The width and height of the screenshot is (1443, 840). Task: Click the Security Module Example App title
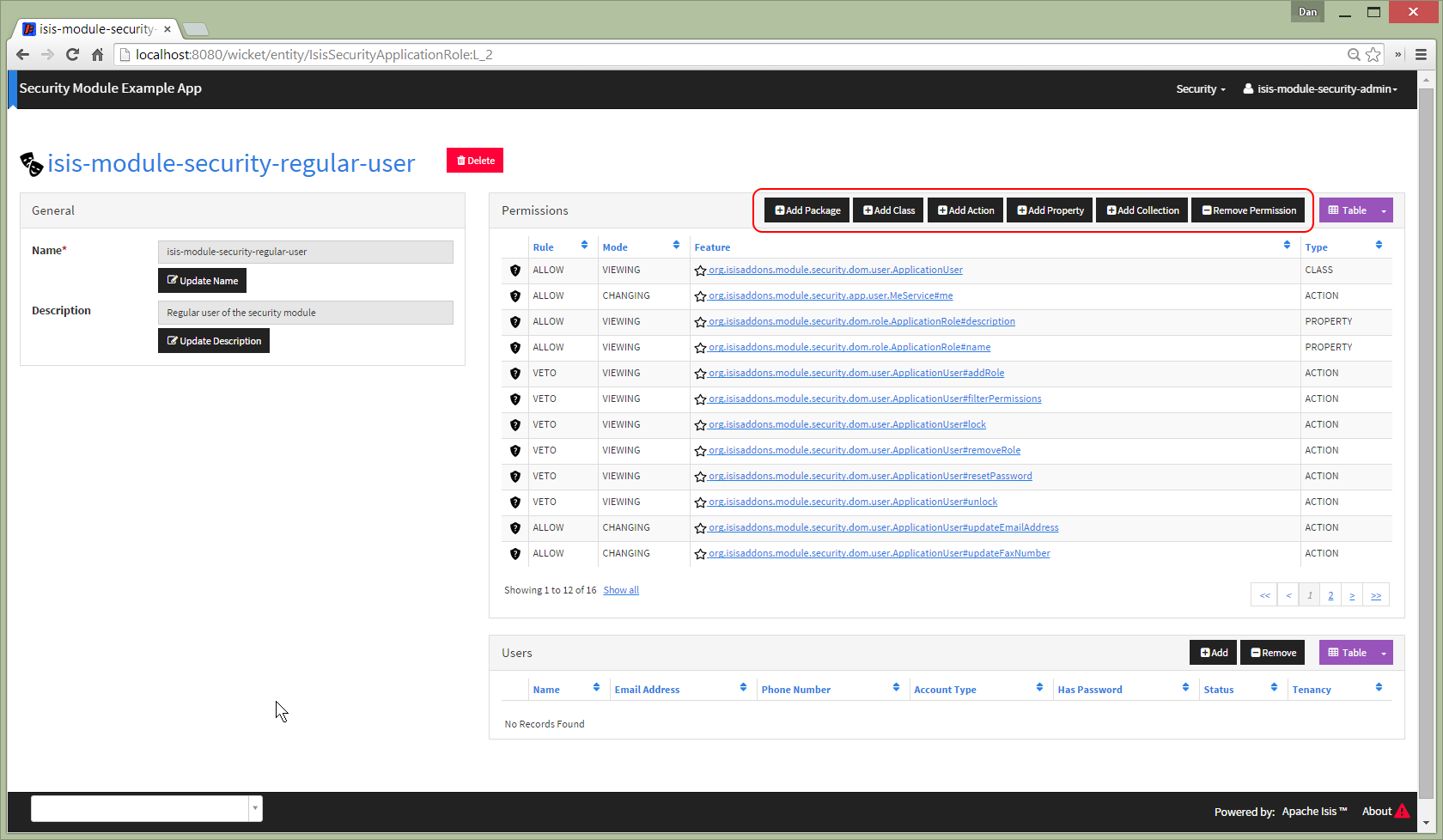click(x=111, y=88)
